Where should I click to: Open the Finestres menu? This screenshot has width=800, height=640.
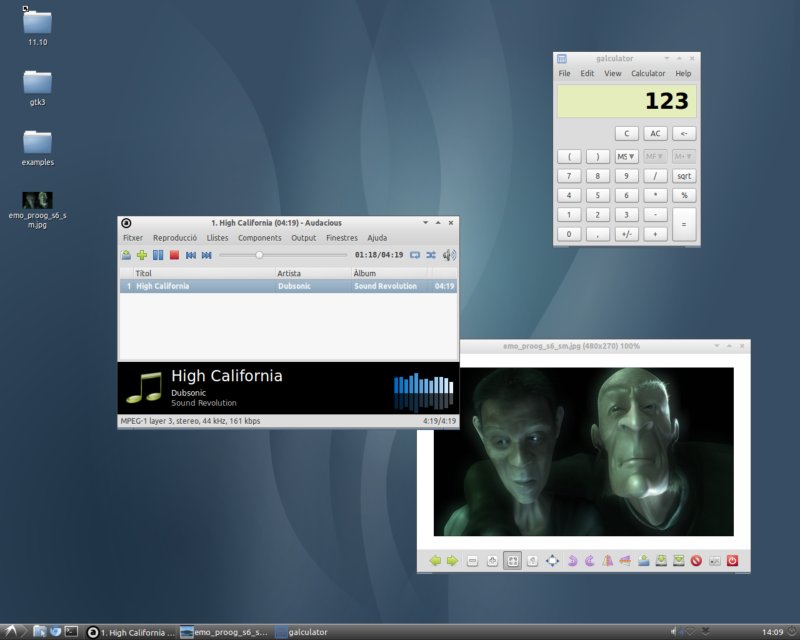342,238
